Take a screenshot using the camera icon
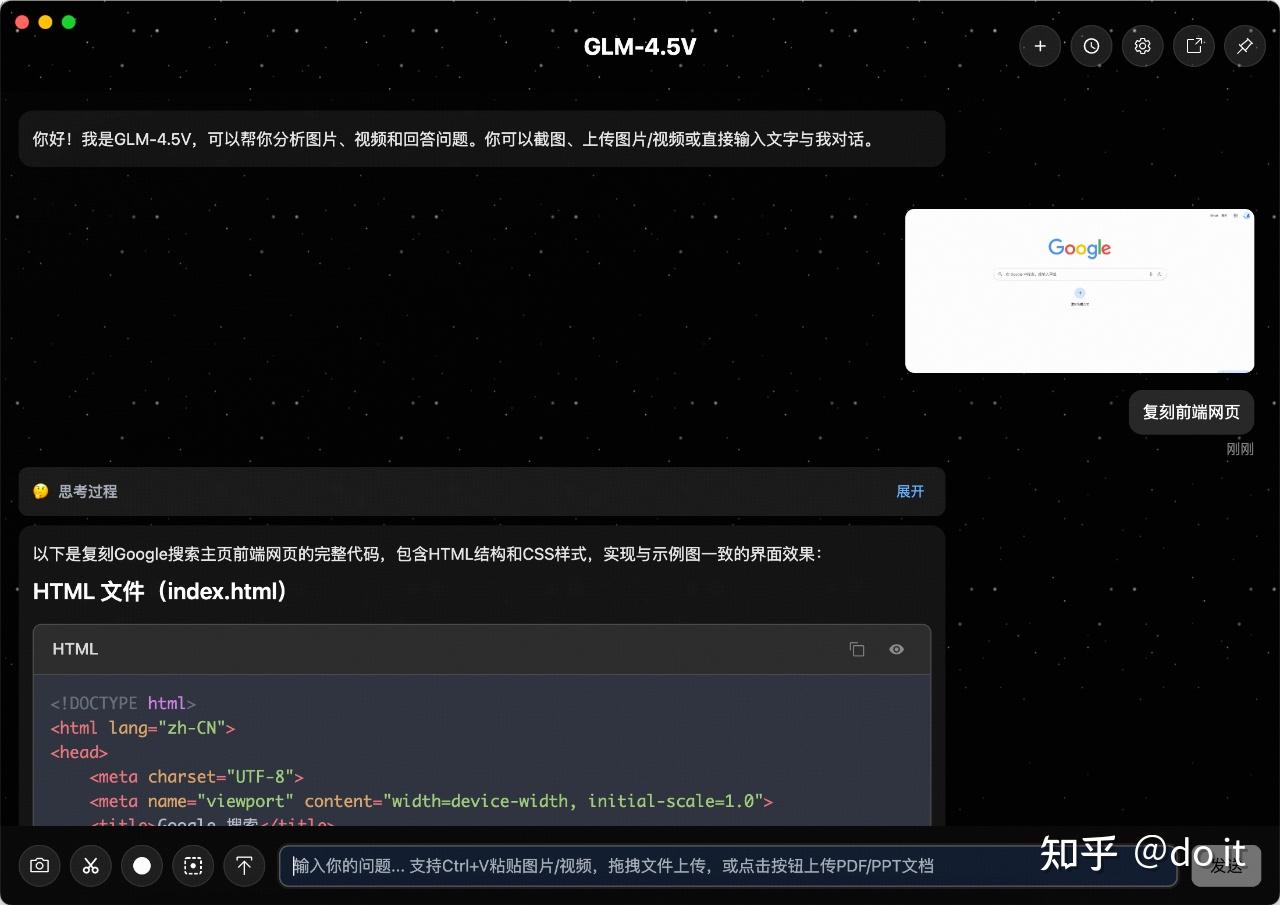Image resolution: width=1280 pixels, height=905 pixels. pos(39,866)
